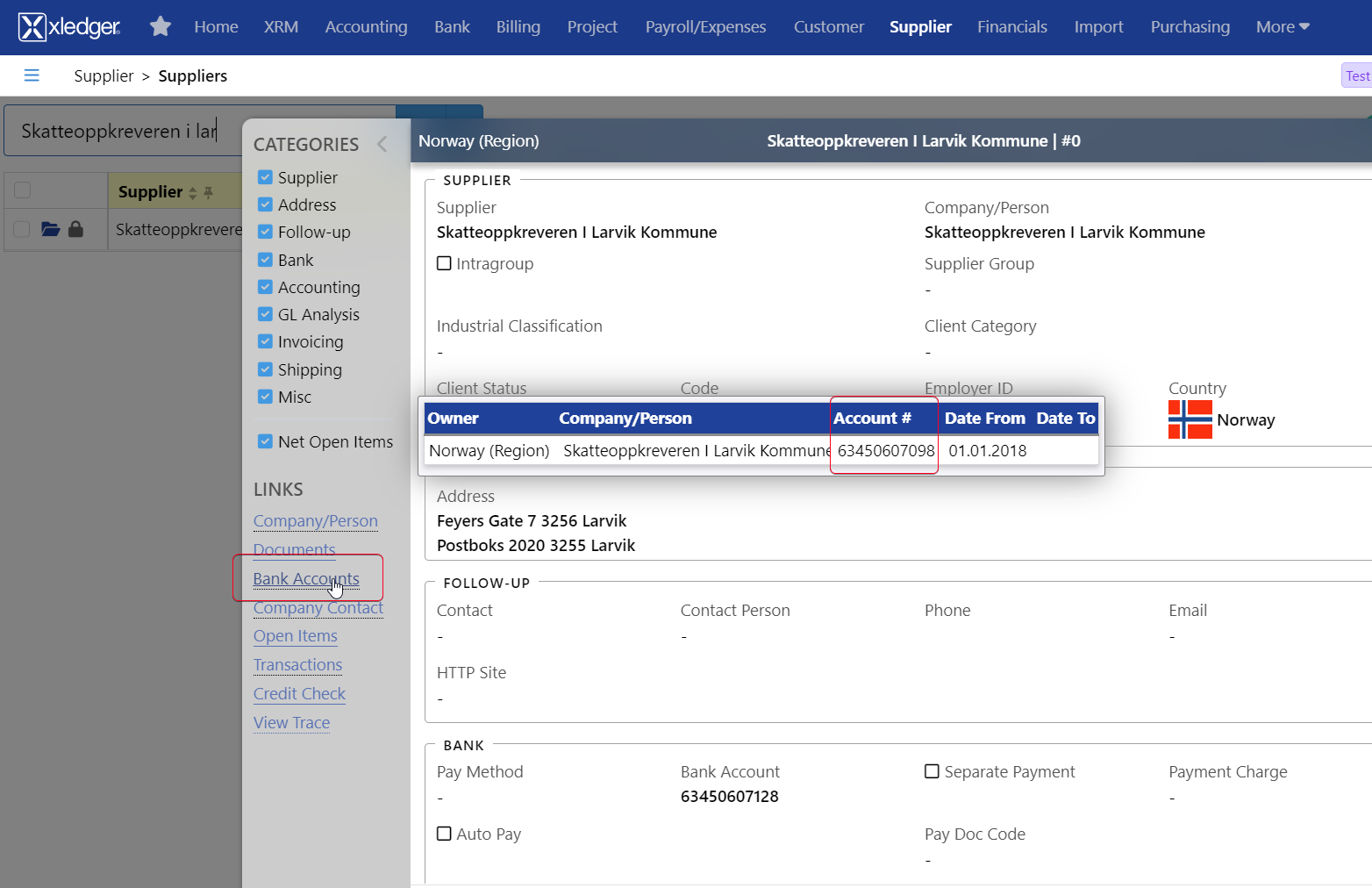Check the Separate Payment checkbox
The width and height of the screenshot is (1372, 888).
pos(932,771)
